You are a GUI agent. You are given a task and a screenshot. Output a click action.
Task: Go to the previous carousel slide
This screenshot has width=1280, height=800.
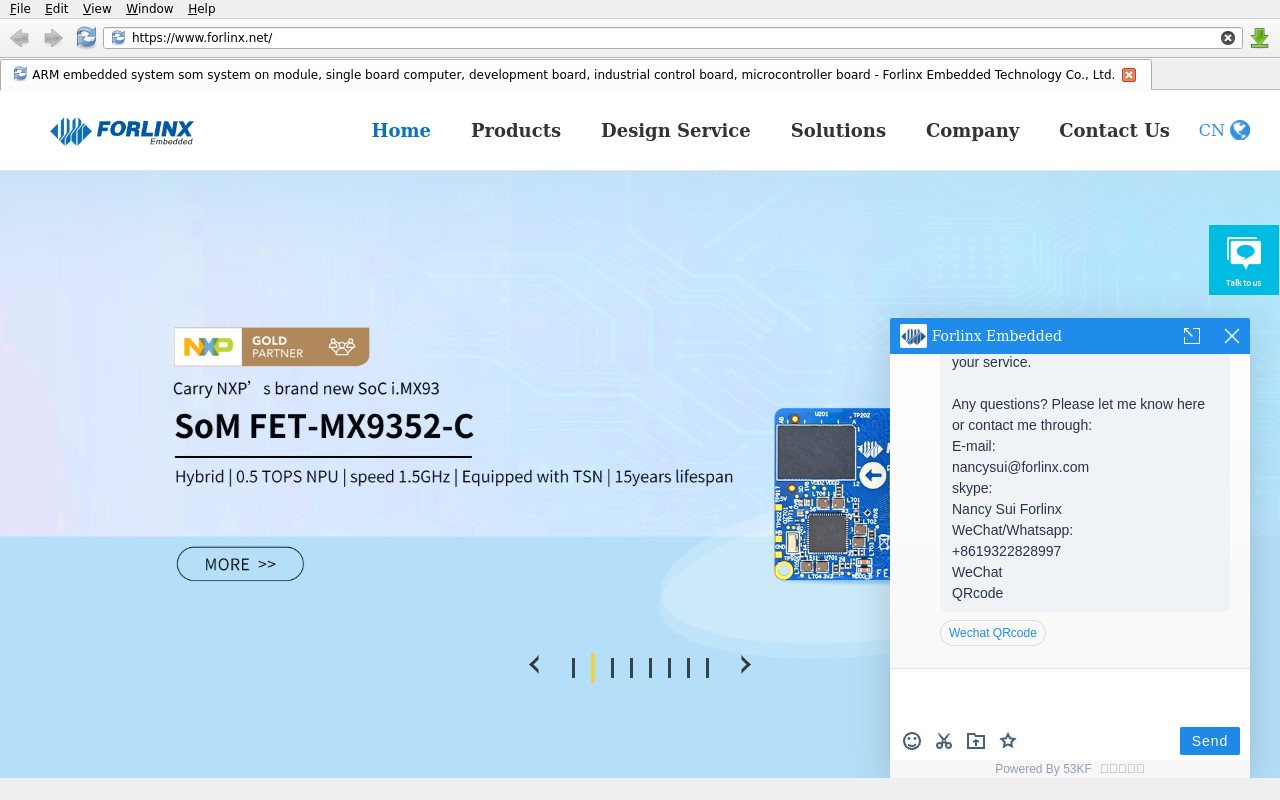535,665
